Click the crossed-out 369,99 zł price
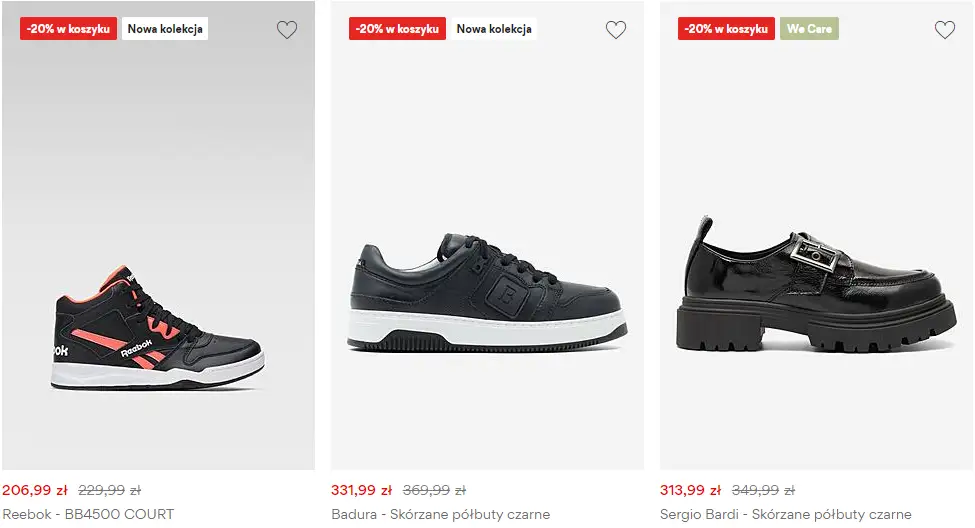Image resolution: width=975 pixels, height=528 pixels. tap(434, 491)
